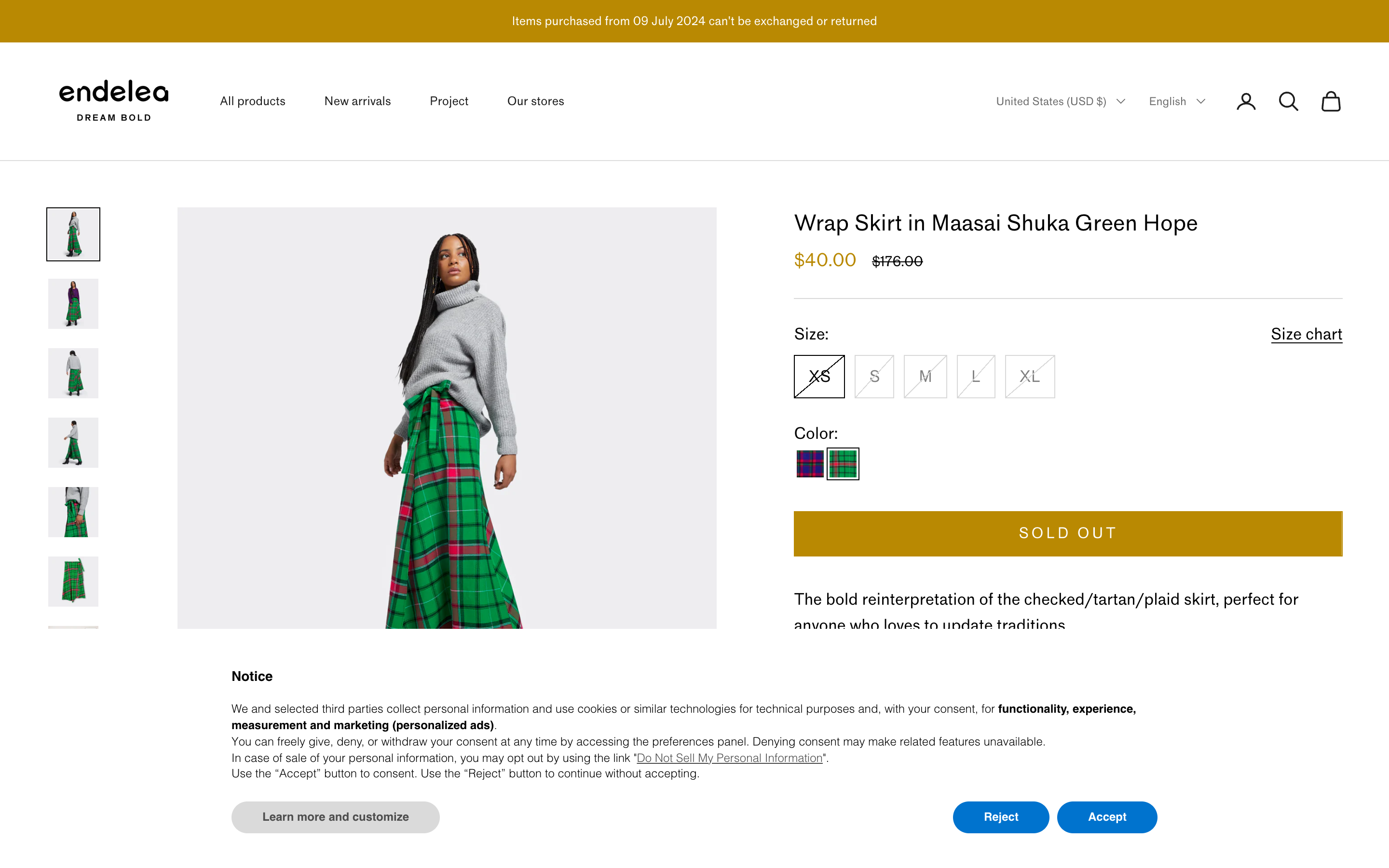Open the All products menu

[253, 101]
